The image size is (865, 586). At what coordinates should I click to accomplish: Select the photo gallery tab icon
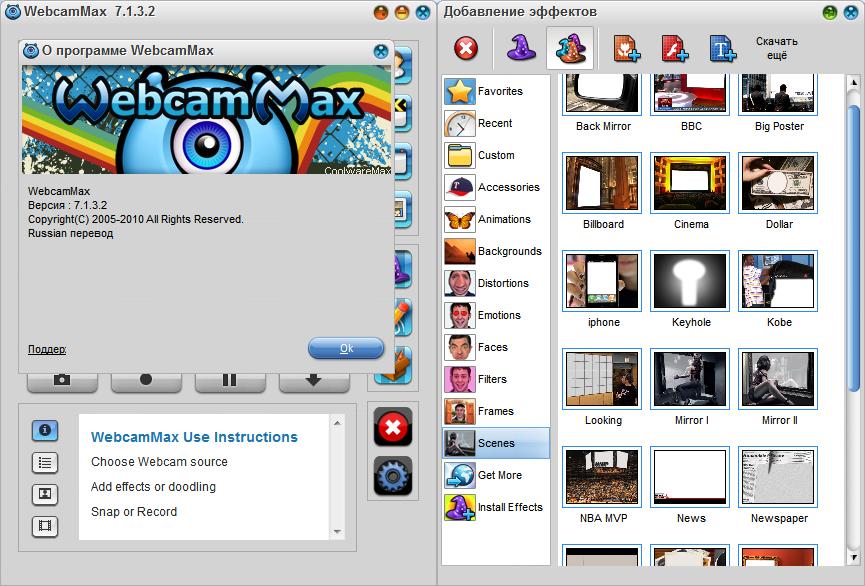coord(45,494)
